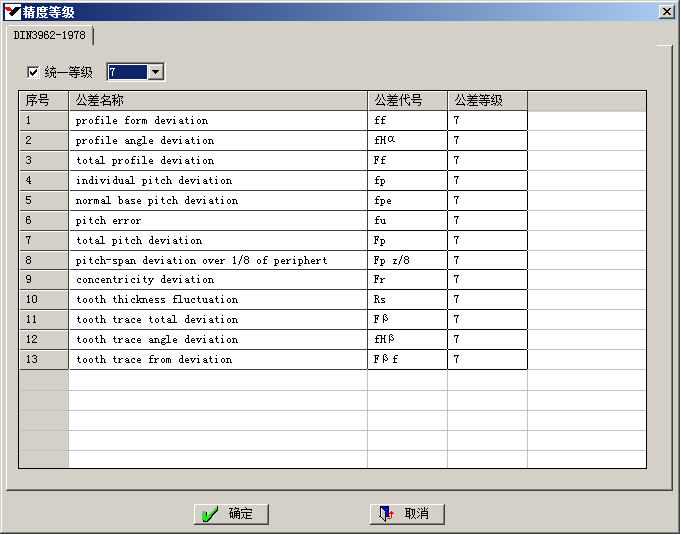Select the concentricity deviation row name
The image size is (681, 535).
[217, 280]
